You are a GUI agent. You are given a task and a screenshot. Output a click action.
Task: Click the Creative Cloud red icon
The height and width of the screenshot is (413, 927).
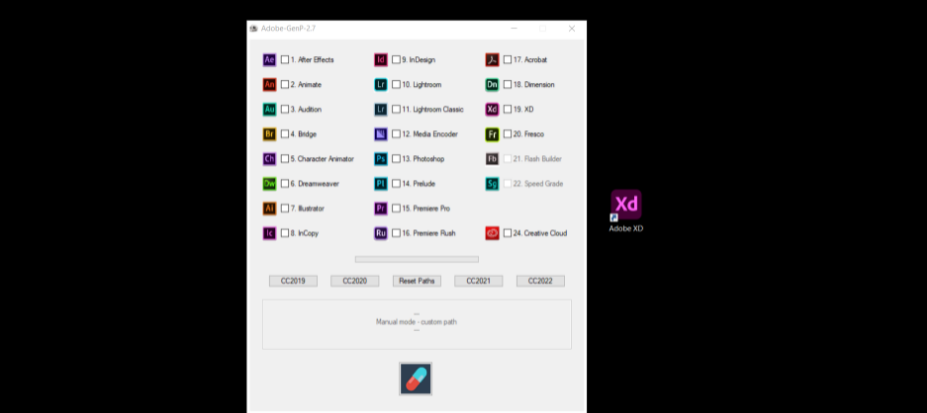(492, 233)
